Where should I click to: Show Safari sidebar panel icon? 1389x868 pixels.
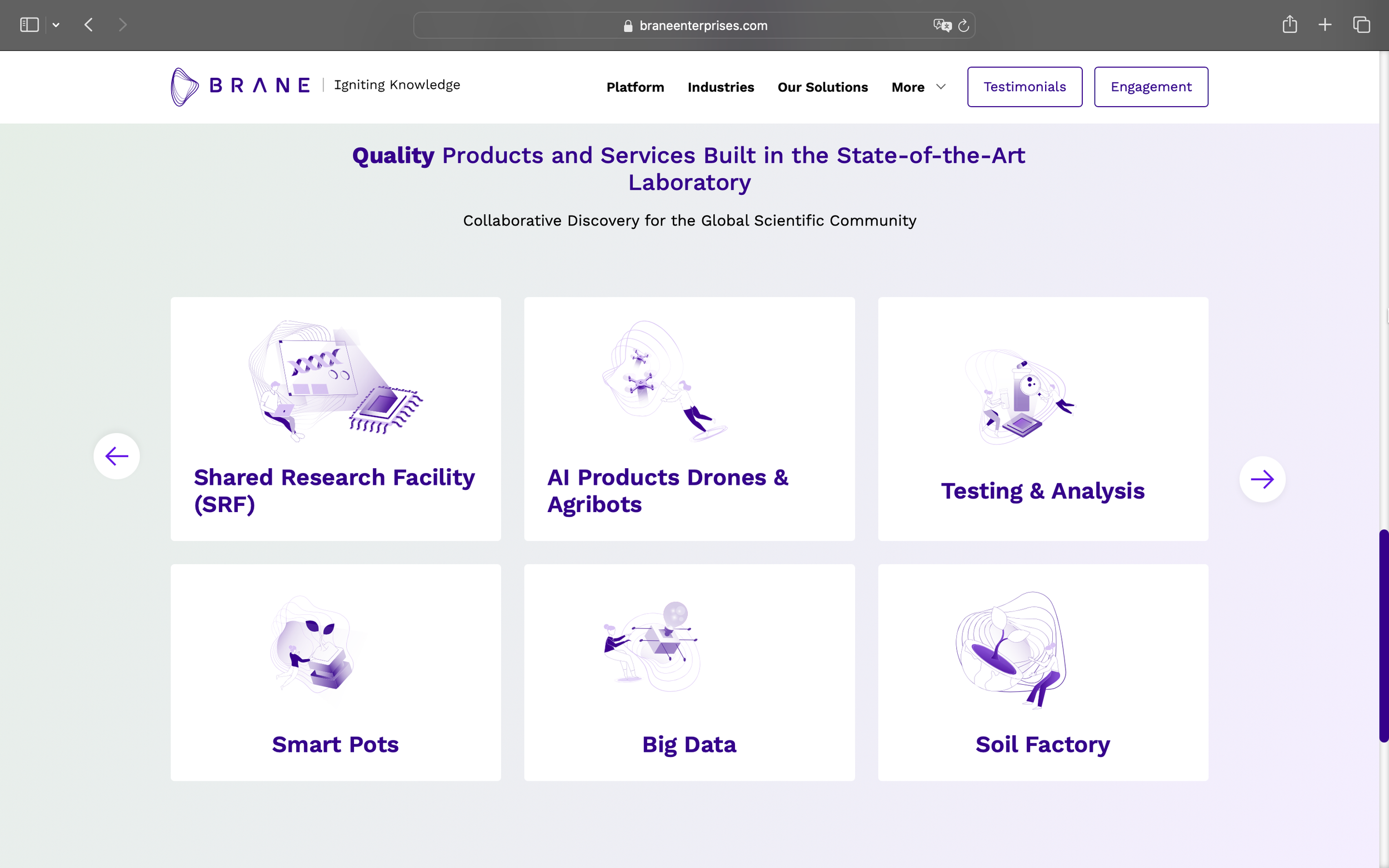pos(29,24)
